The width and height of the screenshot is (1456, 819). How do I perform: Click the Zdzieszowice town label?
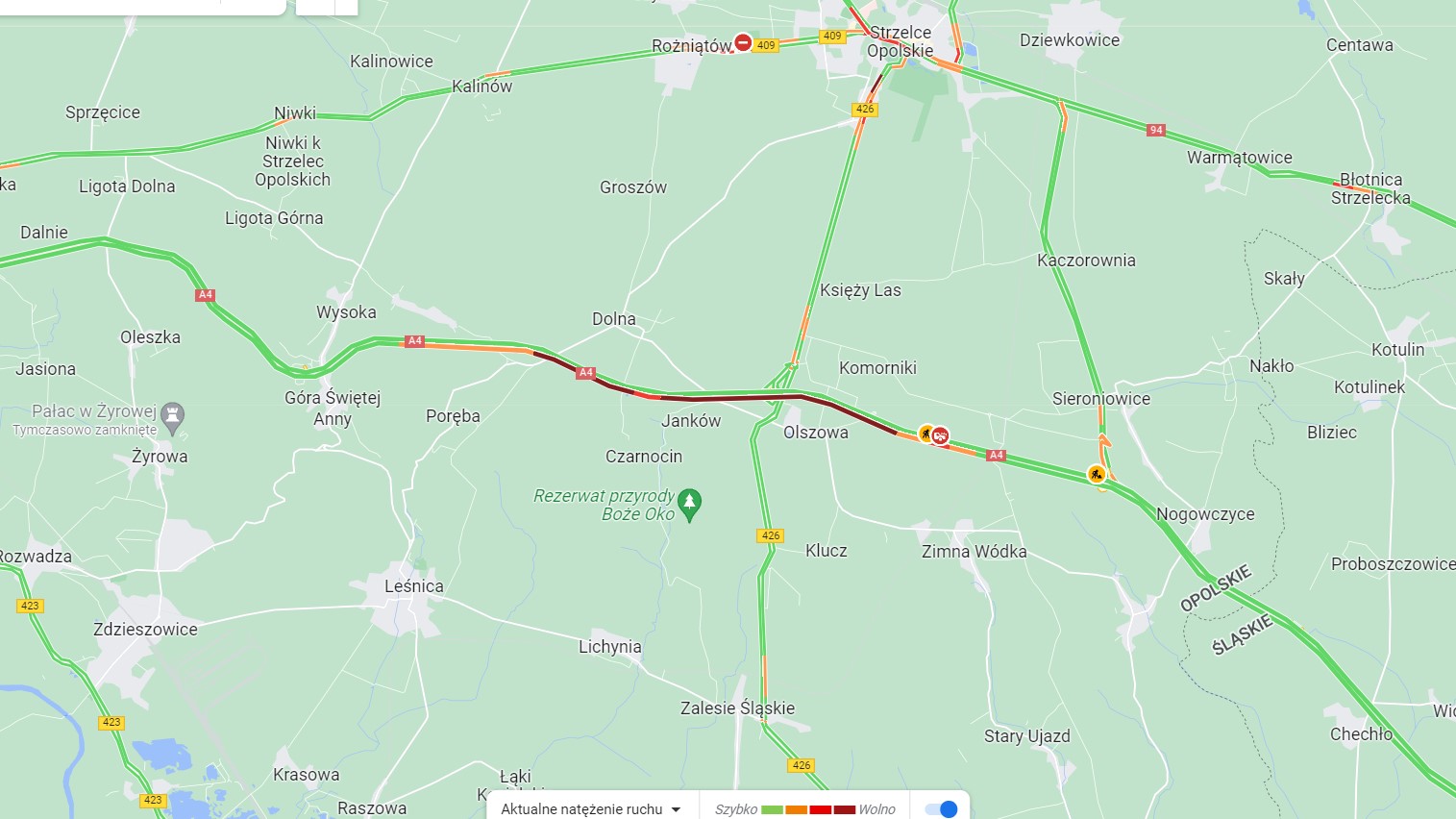(145, 630)
